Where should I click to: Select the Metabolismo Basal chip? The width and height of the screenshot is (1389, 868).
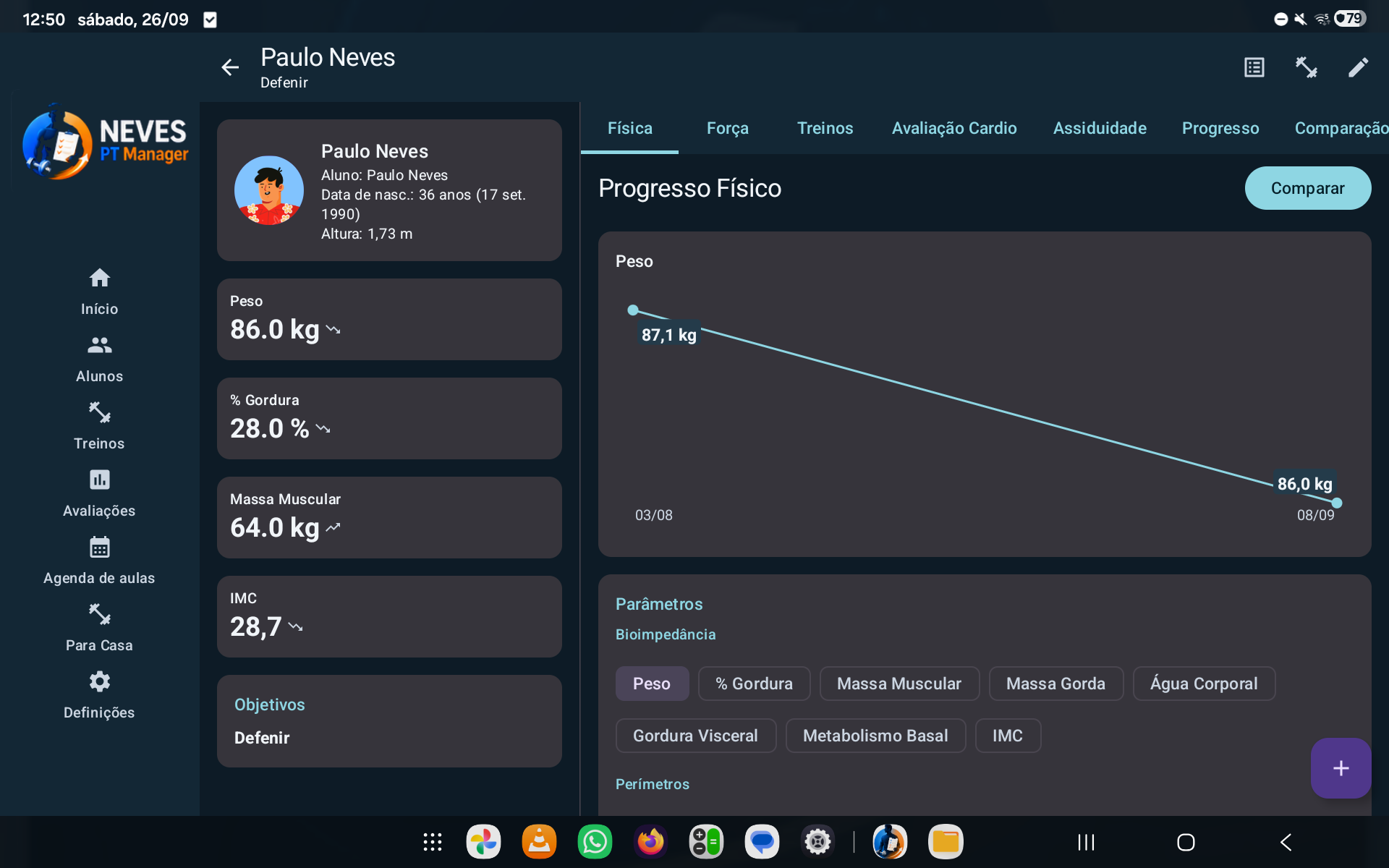click(x=875, y=736)
